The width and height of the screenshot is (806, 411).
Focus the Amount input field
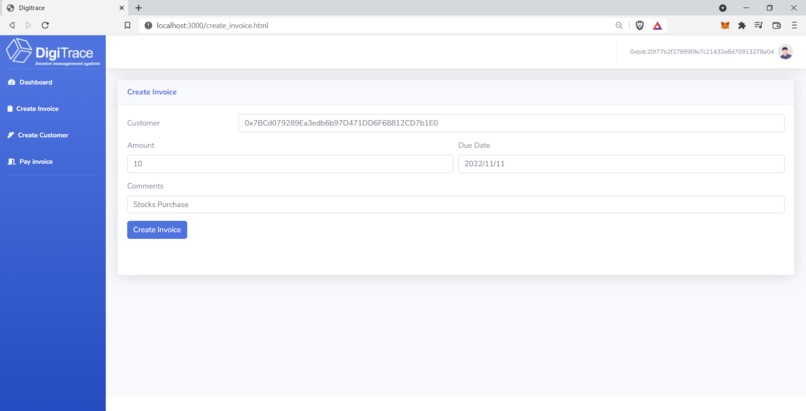coord(290,164)
